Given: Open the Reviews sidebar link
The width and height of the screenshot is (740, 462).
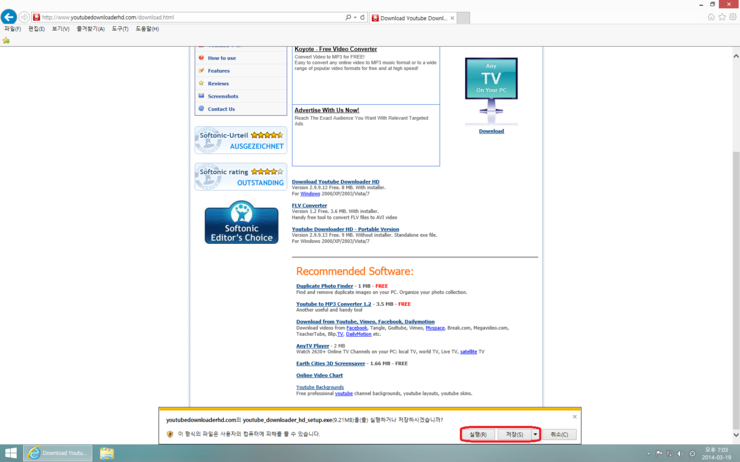Looking at the screenshot, I should click(218, 84).
